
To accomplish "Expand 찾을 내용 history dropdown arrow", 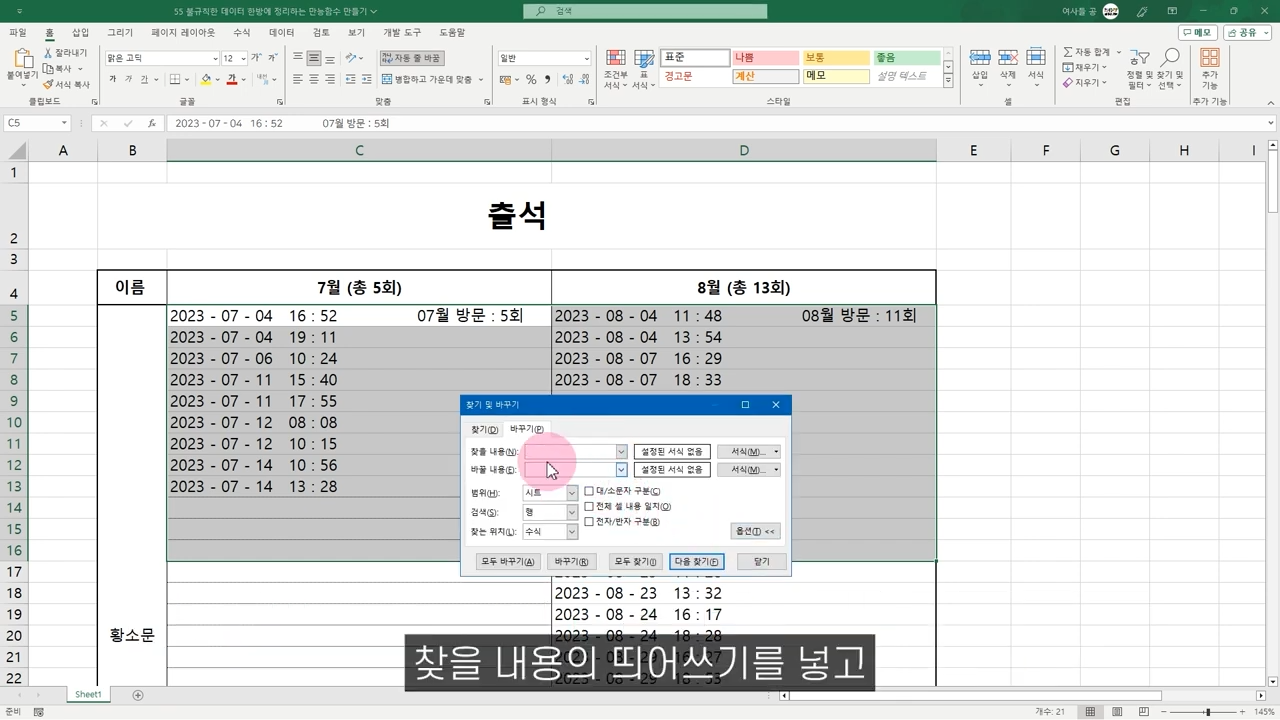I will (x=621, y=452).
